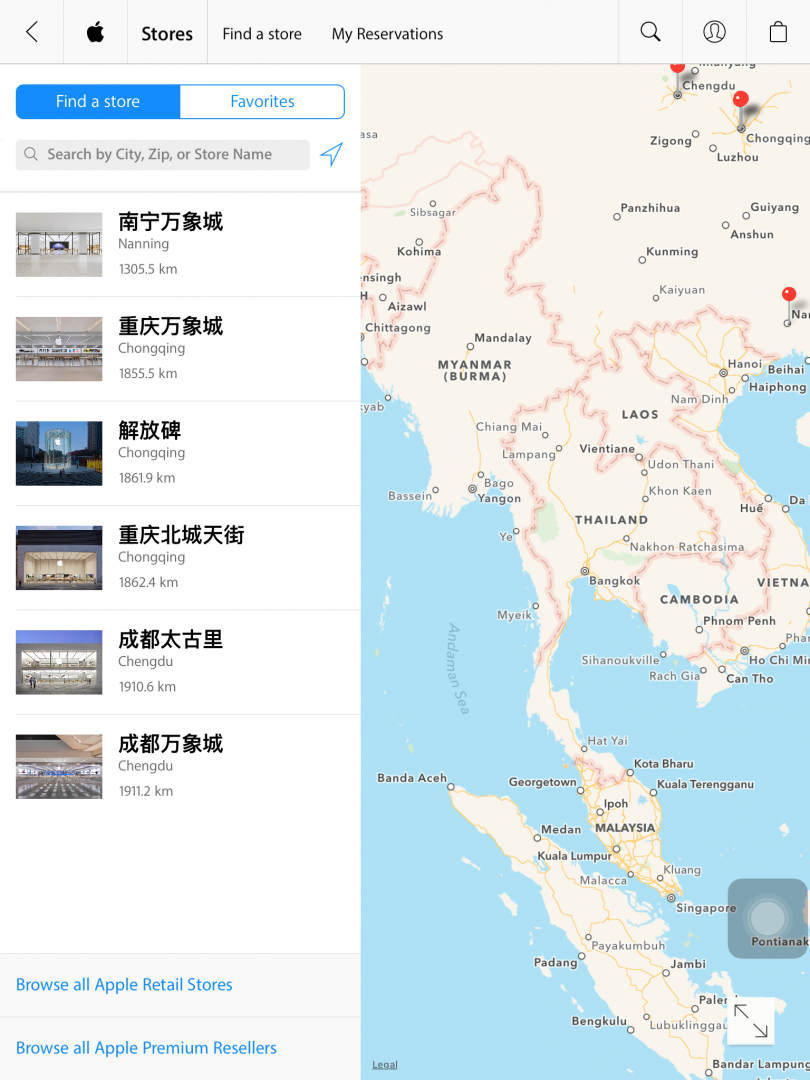Click the red map pin near Chongqing
The height and width of the screenshot is (1080, 810).
click(741, 101)
